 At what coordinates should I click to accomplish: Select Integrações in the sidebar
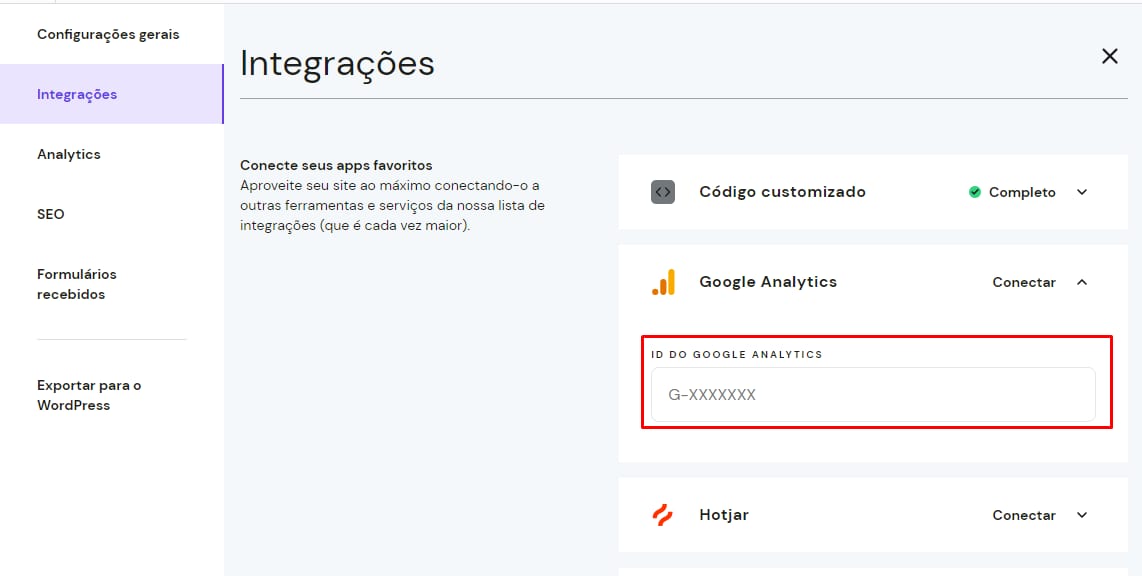pyautogui.click(x=77, y=94)
